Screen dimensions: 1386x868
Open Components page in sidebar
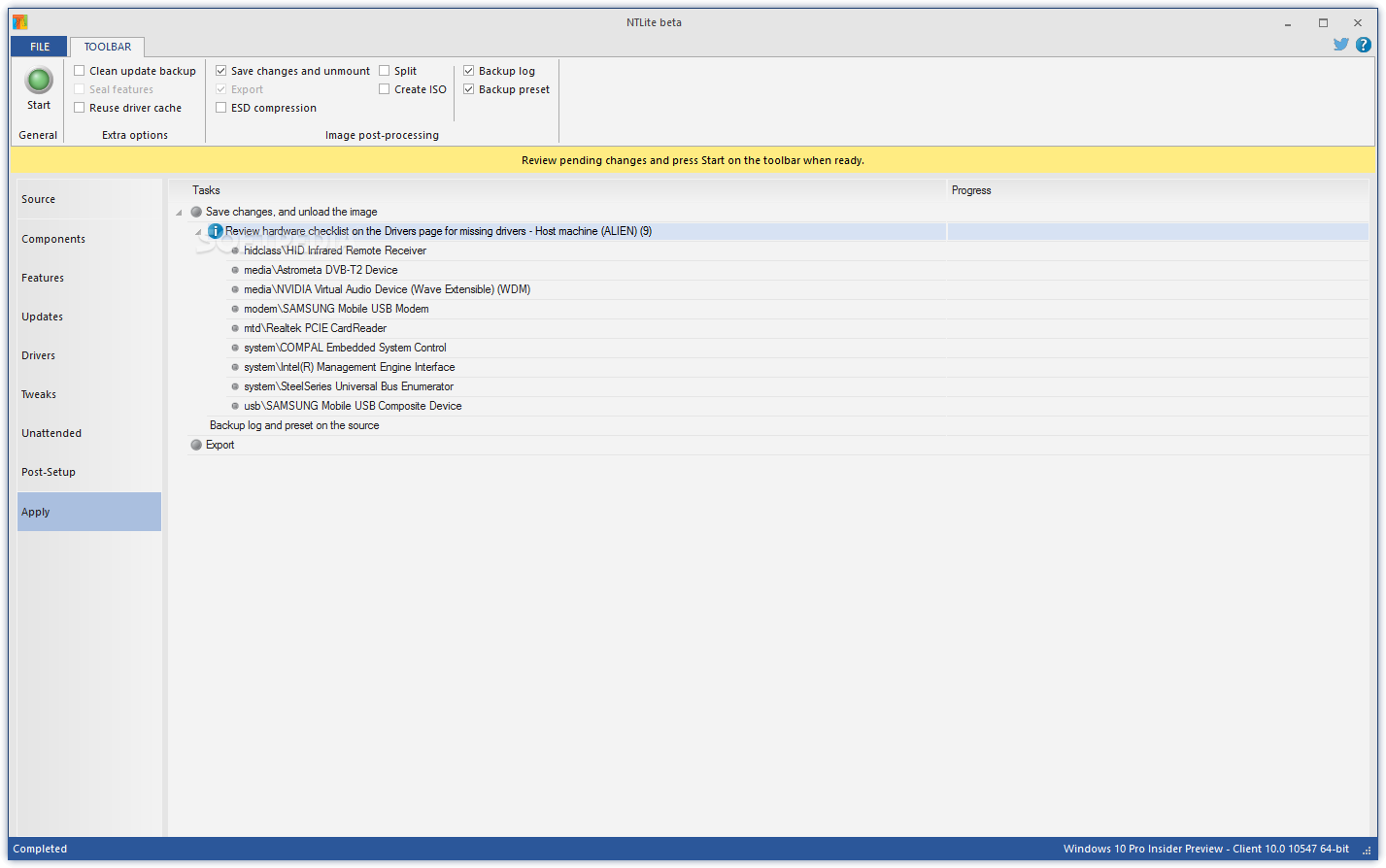click(x=89, y=239)
